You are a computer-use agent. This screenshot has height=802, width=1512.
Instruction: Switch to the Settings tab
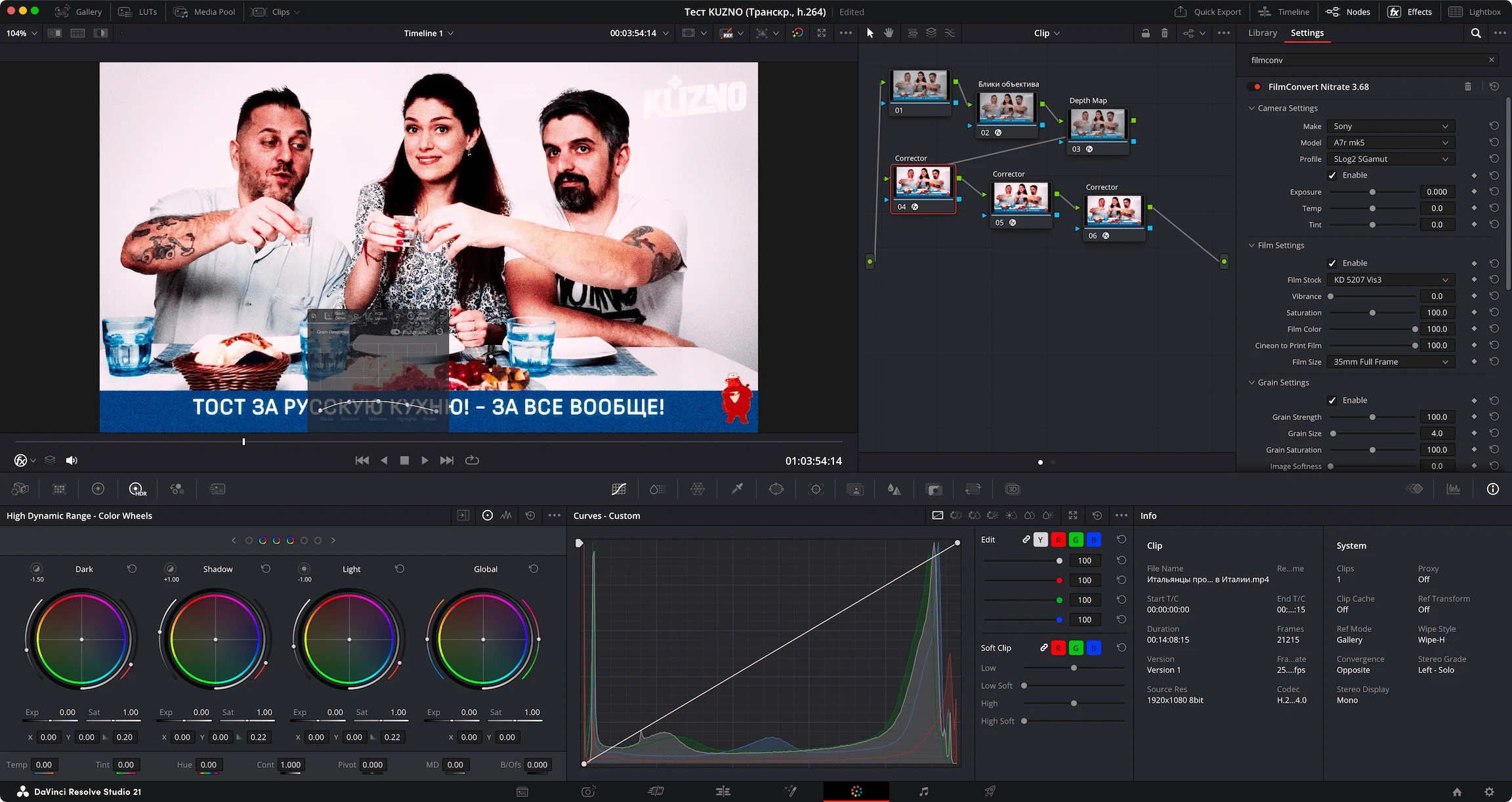(x=1307, y=33)
